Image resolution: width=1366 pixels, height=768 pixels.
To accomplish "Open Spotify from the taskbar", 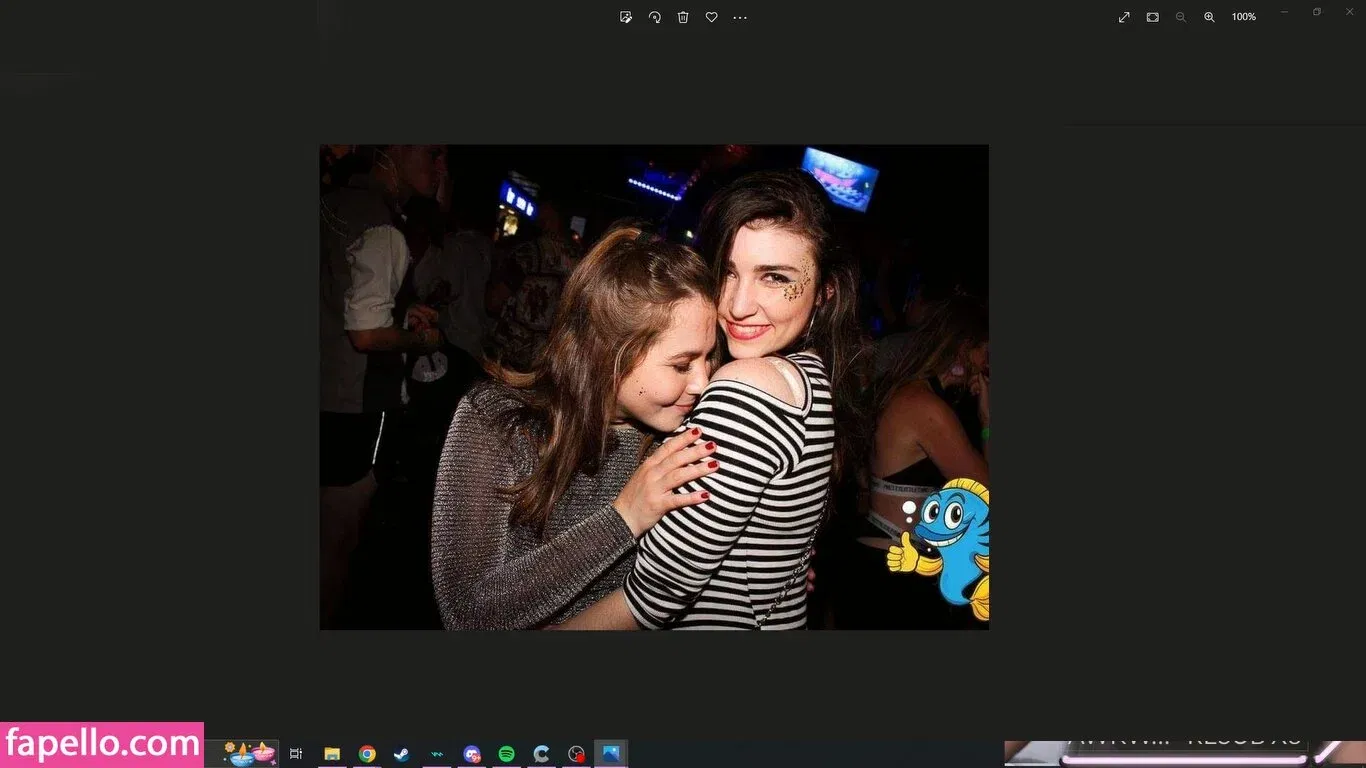I will pyautogui.click(x=507, y=754).
